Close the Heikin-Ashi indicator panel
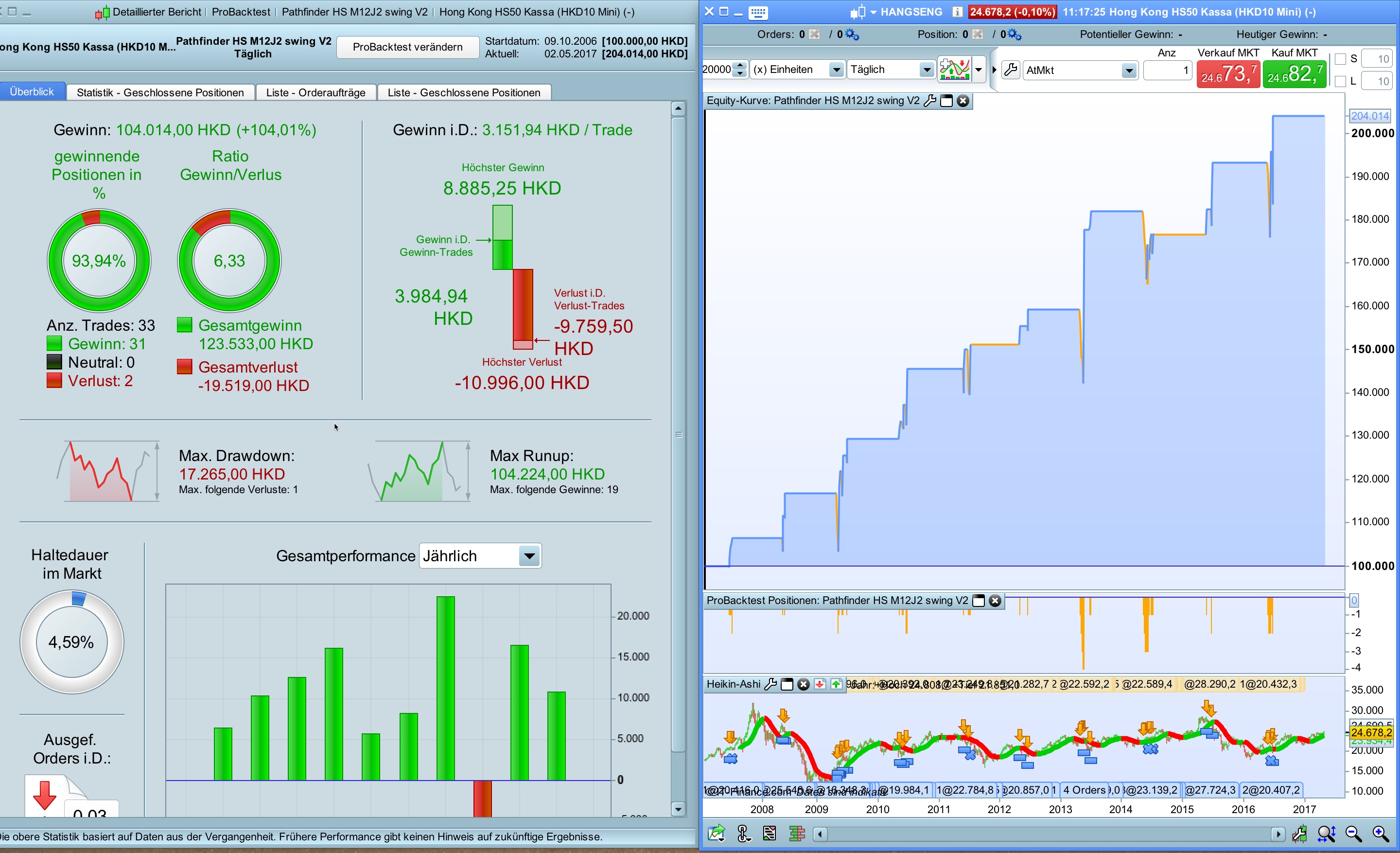This screenshot has width=1400, height=853. tap(803, 684)
